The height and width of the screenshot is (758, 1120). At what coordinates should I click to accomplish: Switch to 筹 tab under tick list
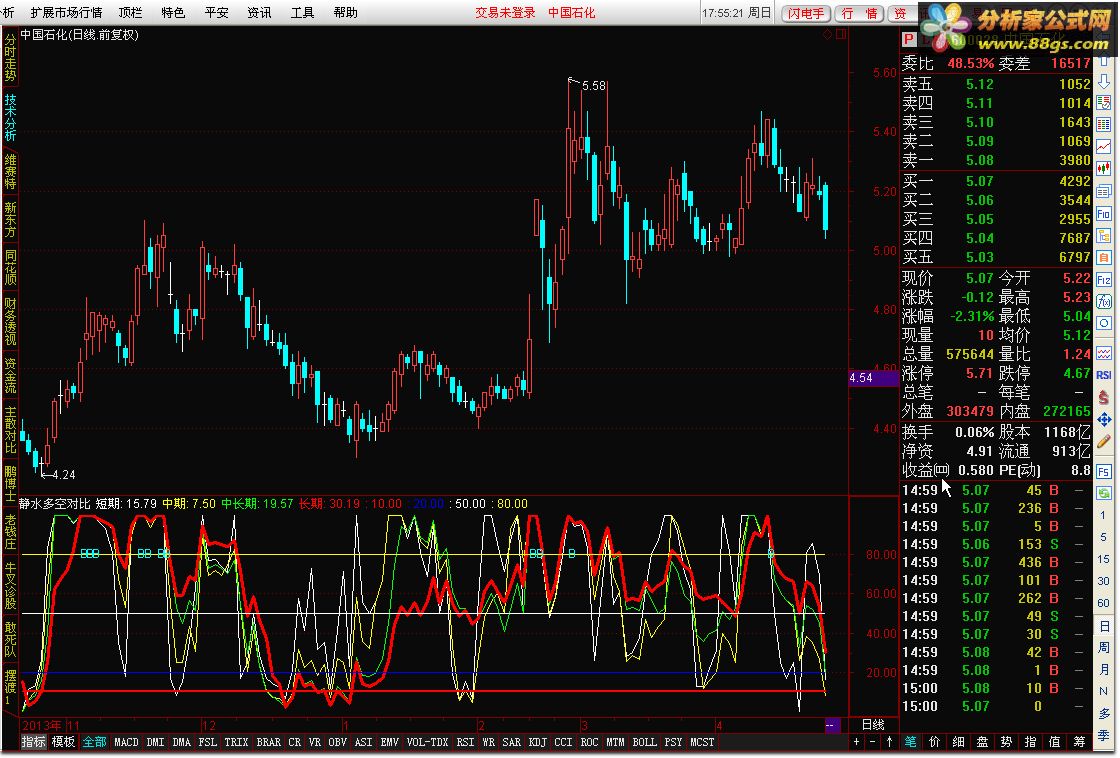[x=1080, y=742]
